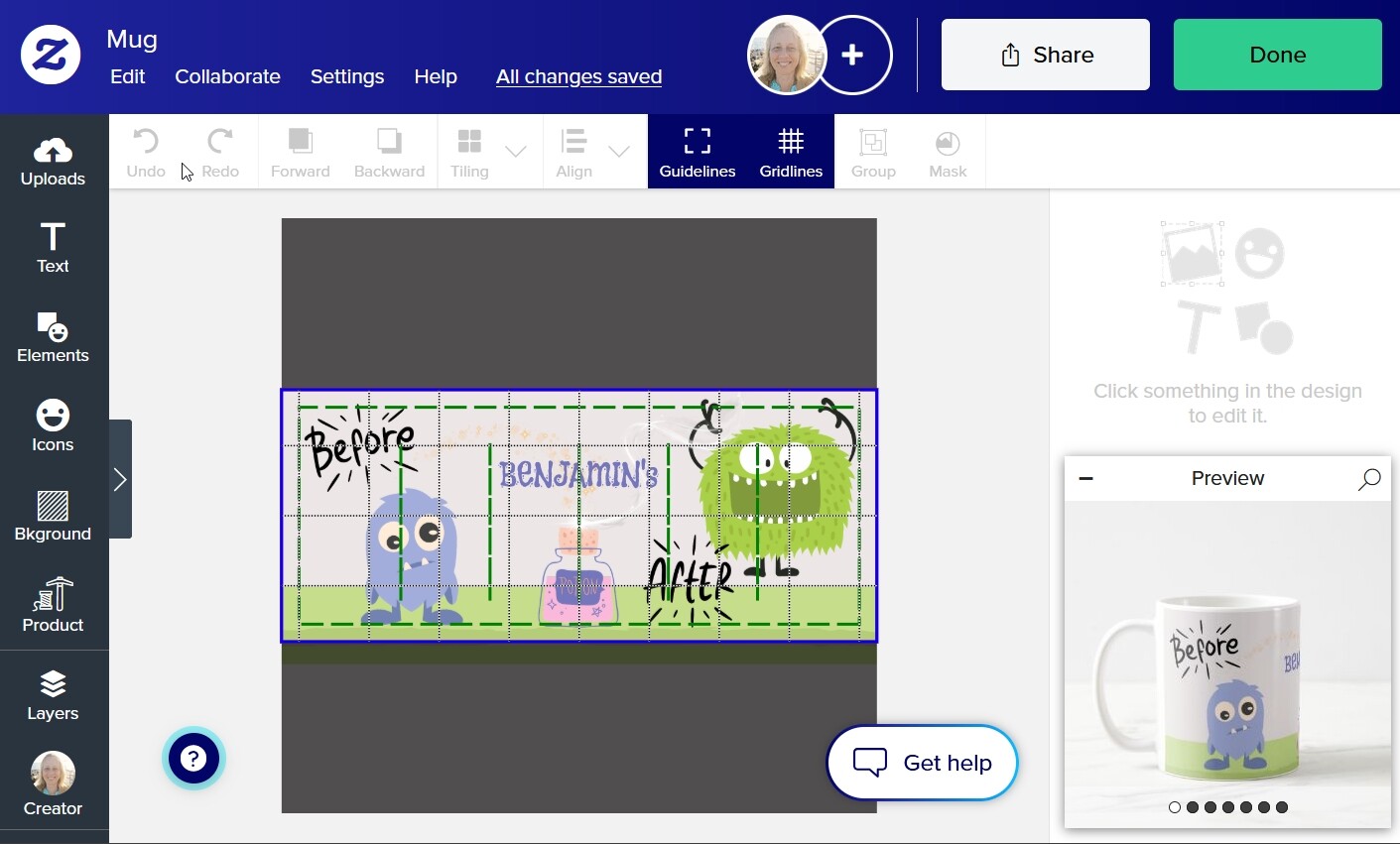Open the Collaborate menu
Screen dimensions: 1400x844
point(227,76)
